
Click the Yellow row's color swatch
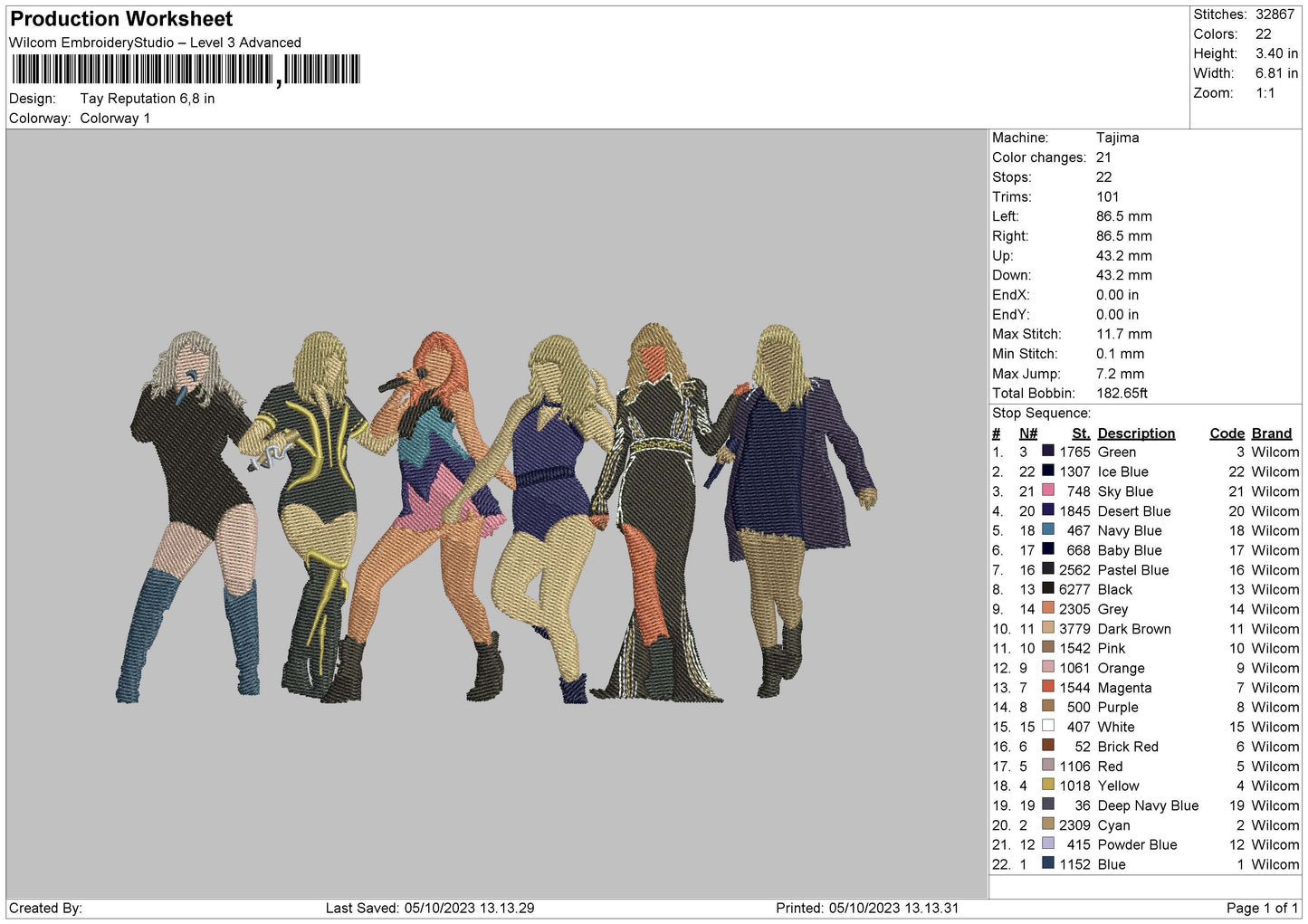pos(1047,785)
